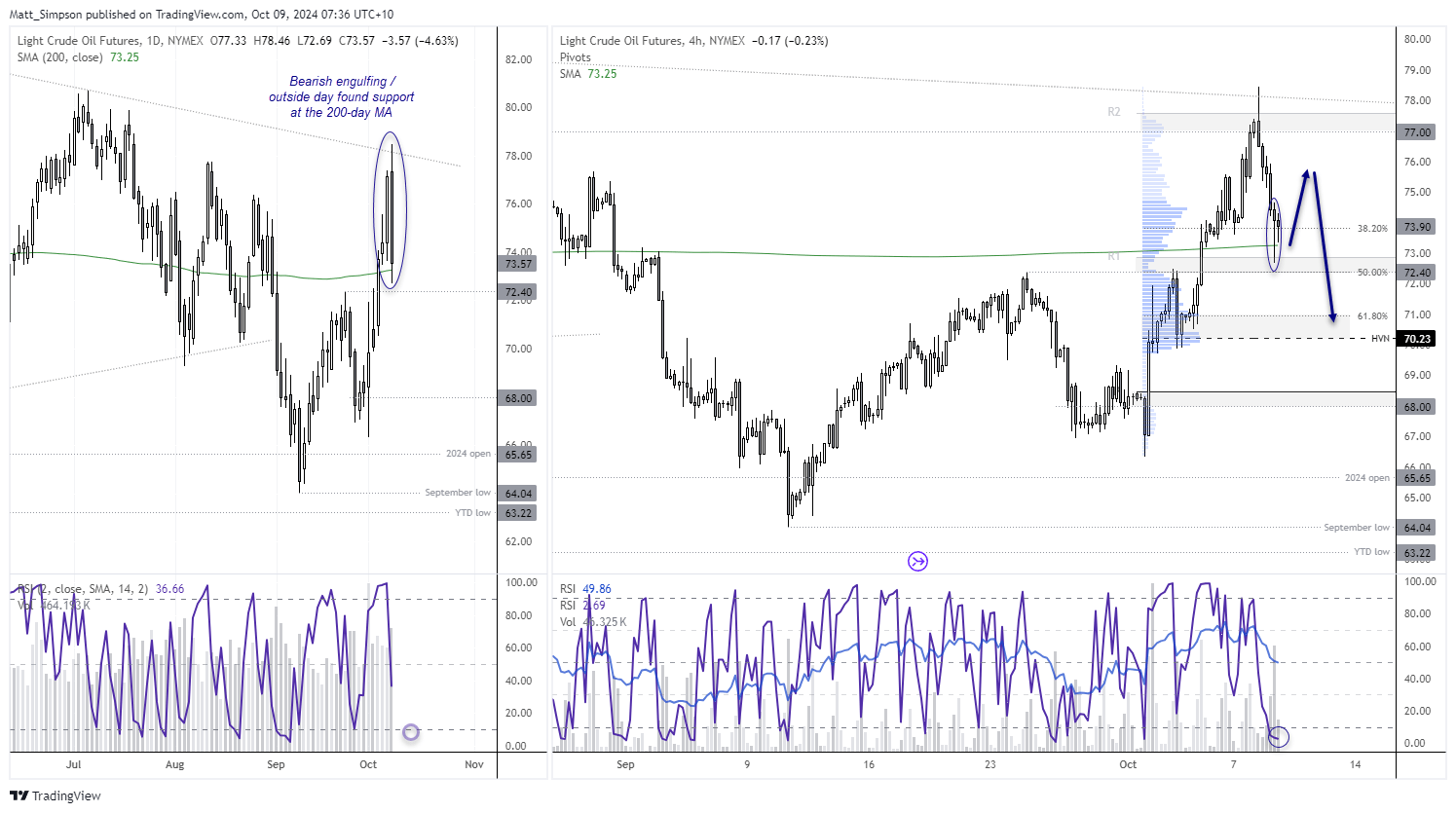Click the Vol 464.193K legend on daily chart
This screenshot has width=1456, height=813.
pos(54,606)
